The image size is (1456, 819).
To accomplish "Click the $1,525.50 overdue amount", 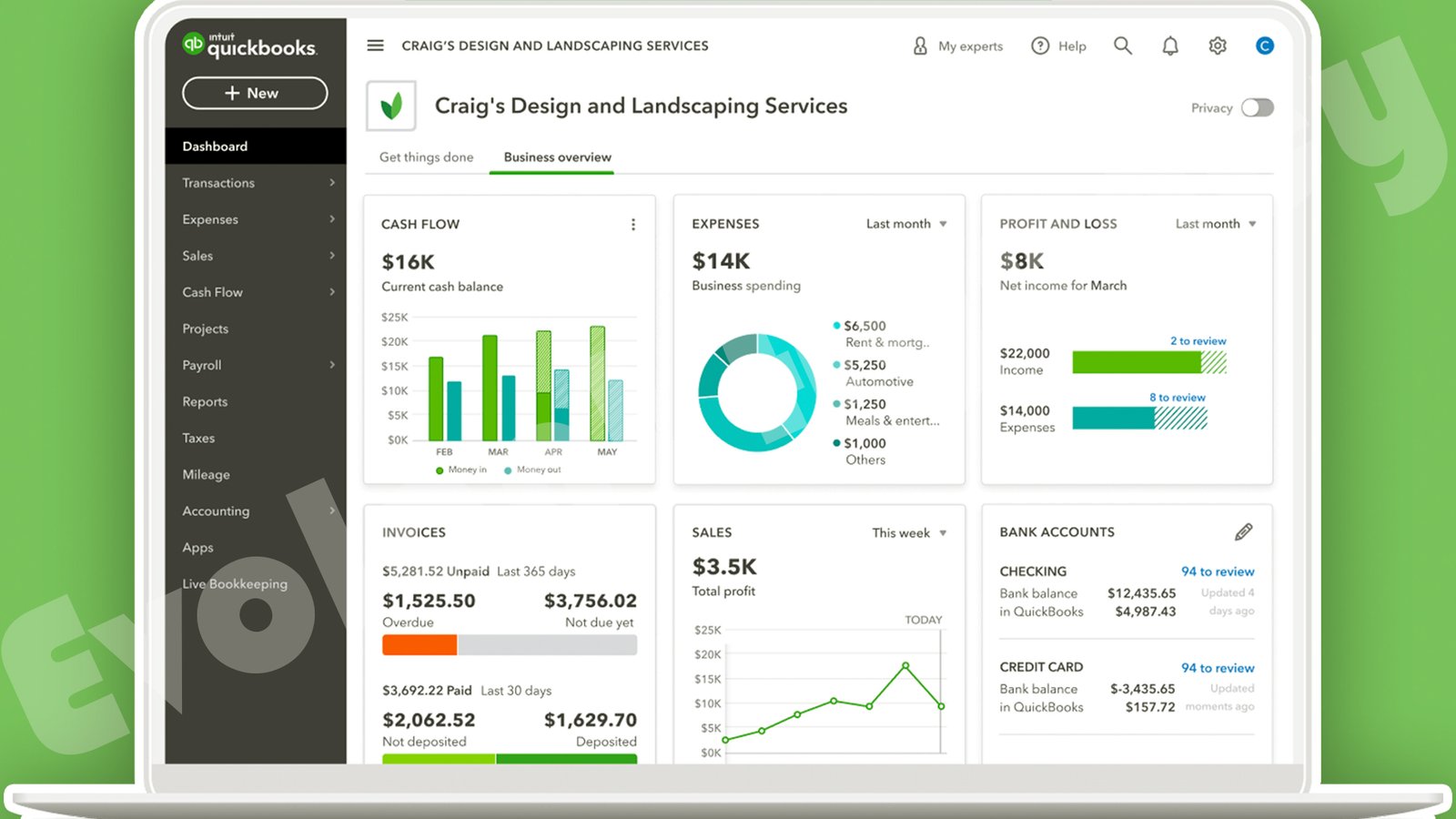I will pos(429,601).
